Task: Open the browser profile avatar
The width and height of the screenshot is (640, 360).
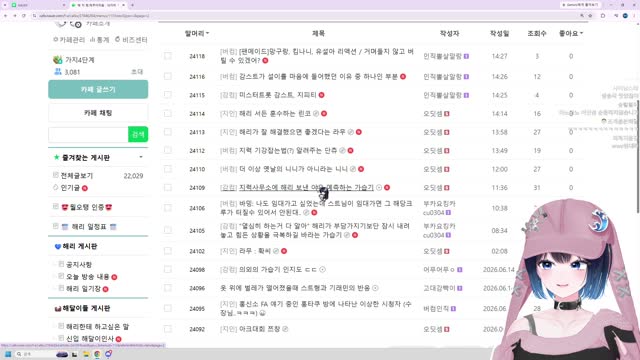Action: pos(625,16)
